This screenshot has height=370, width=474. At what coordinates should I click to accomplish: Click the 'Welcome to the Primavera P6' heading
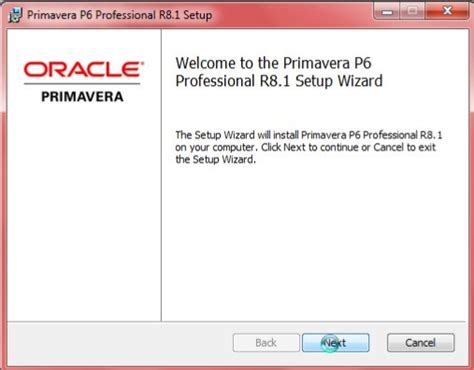click(x=279, y=72)
